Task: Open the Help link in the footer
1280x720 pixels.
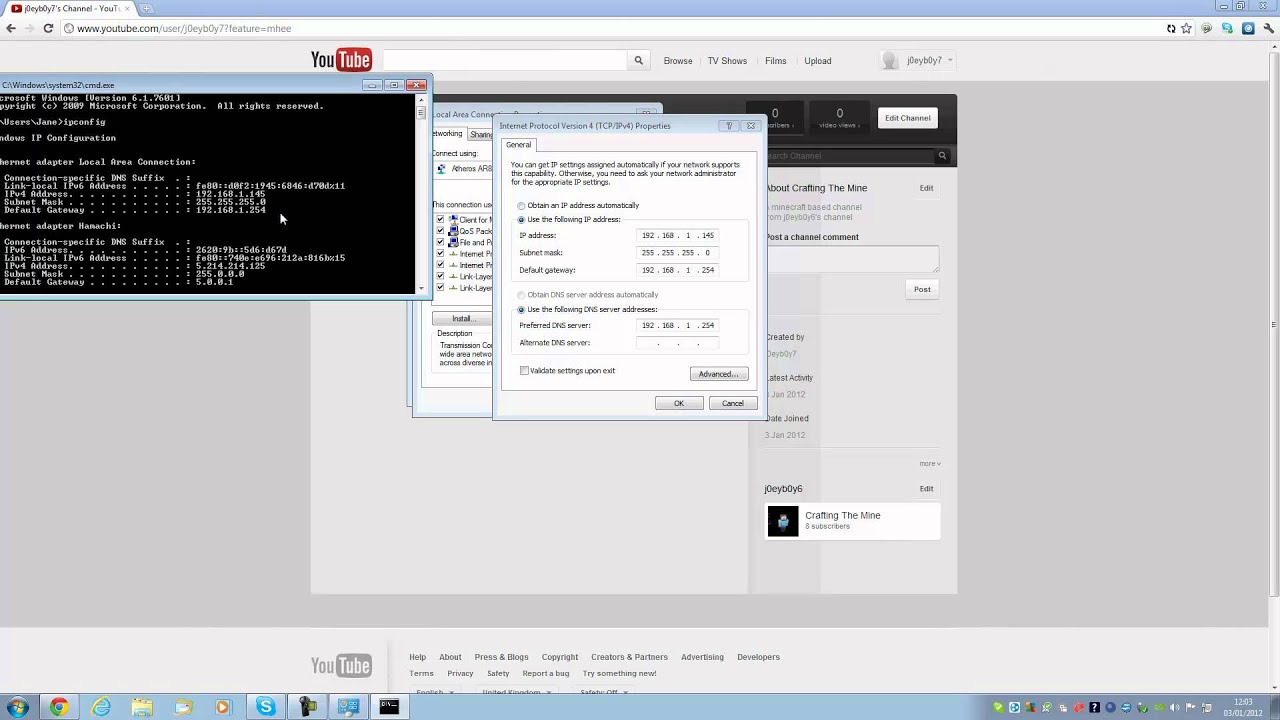Action: coord(417,657)
